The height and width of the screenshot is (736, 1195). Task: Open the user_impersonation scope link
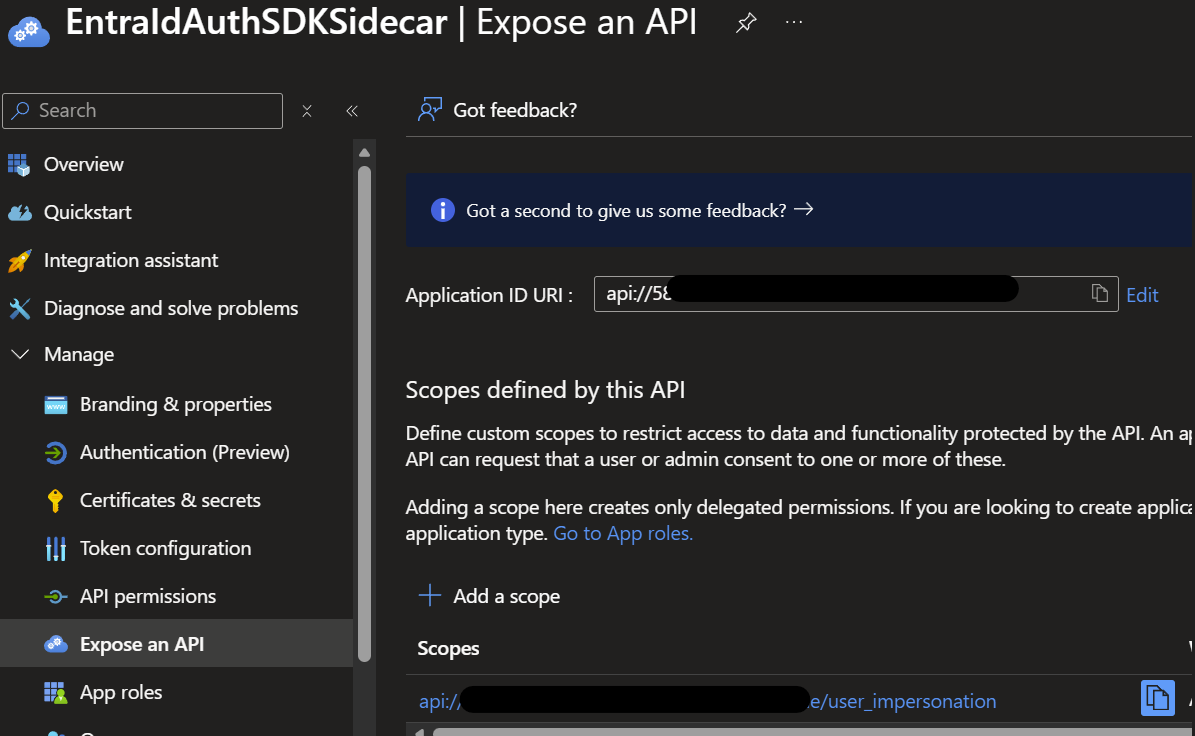707,701
